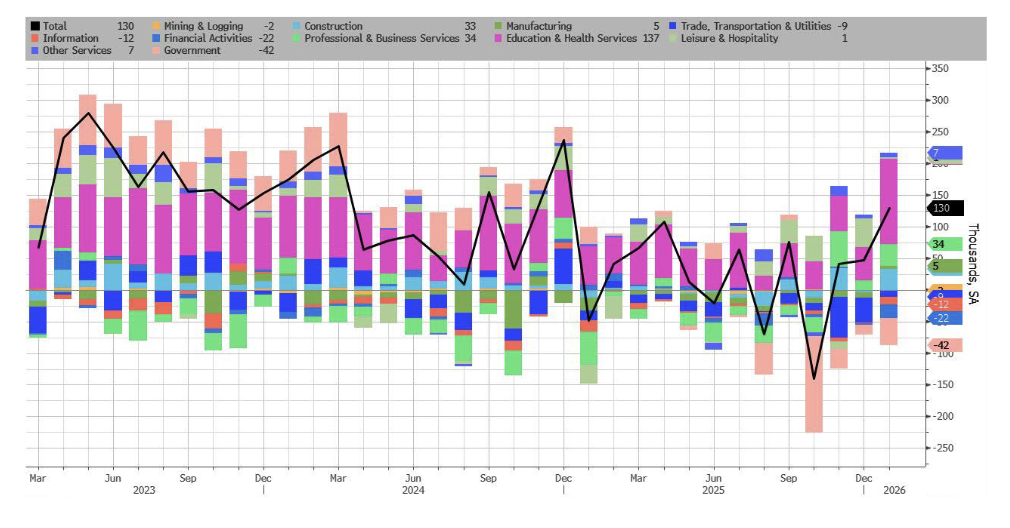This screenshot has width=1010, height=528.
Task: Click the Leisure & Hospitality legend swatch
Action: tap(673, 39)
